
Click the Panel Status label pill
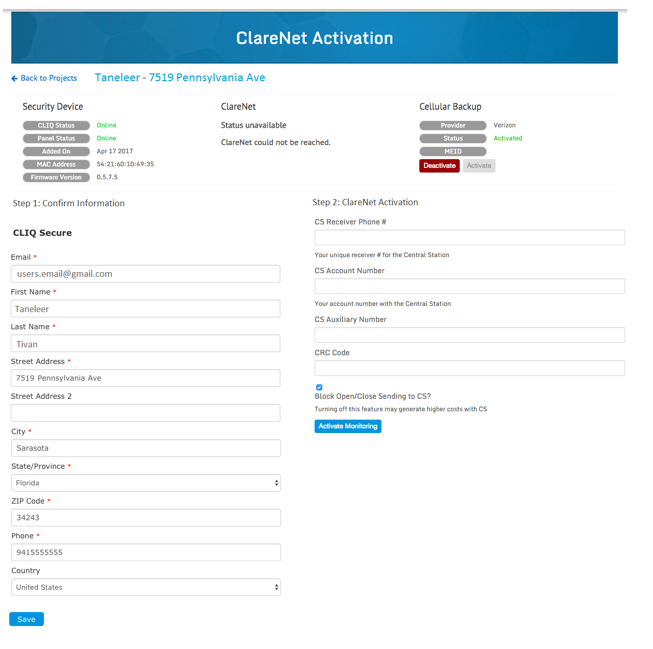(x=56, y=138)
